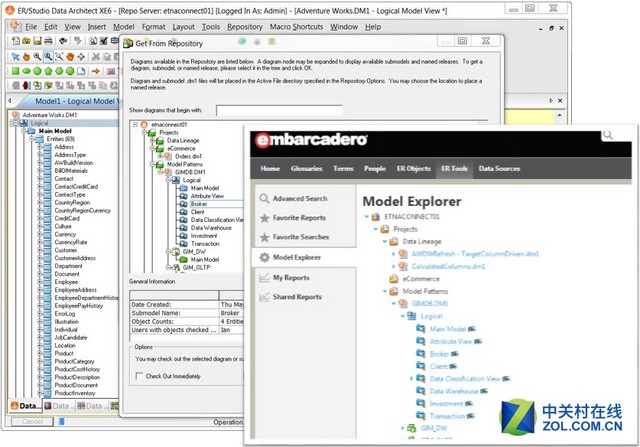This screenshot has width=640, height=447.
Task: Click the Shared Reports chart icon
Action: click(x=264, y=297)
